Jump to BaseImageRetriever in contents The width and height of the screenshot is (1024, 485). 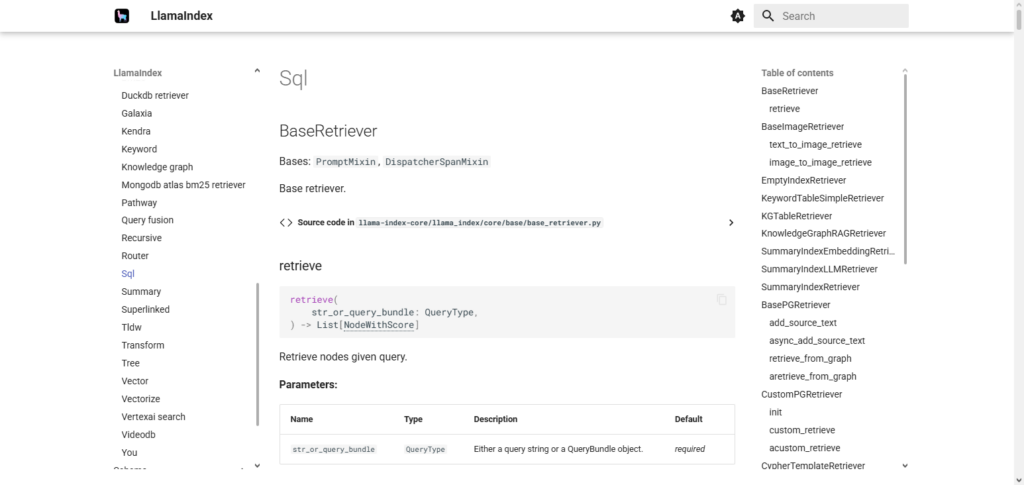(803, 127)
